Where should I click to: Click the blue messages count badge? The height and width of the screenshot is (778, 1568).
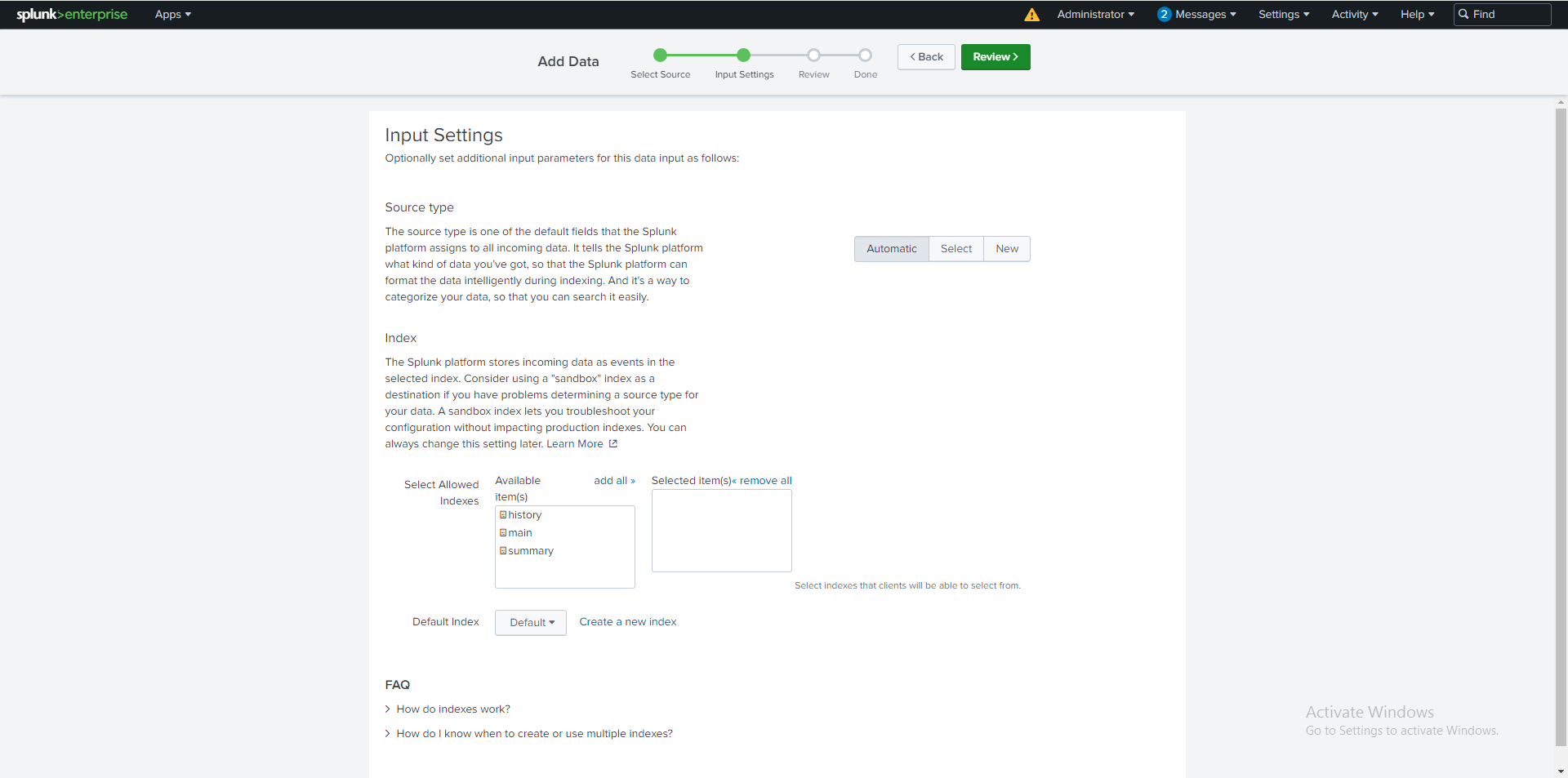tap(1164, 15)
